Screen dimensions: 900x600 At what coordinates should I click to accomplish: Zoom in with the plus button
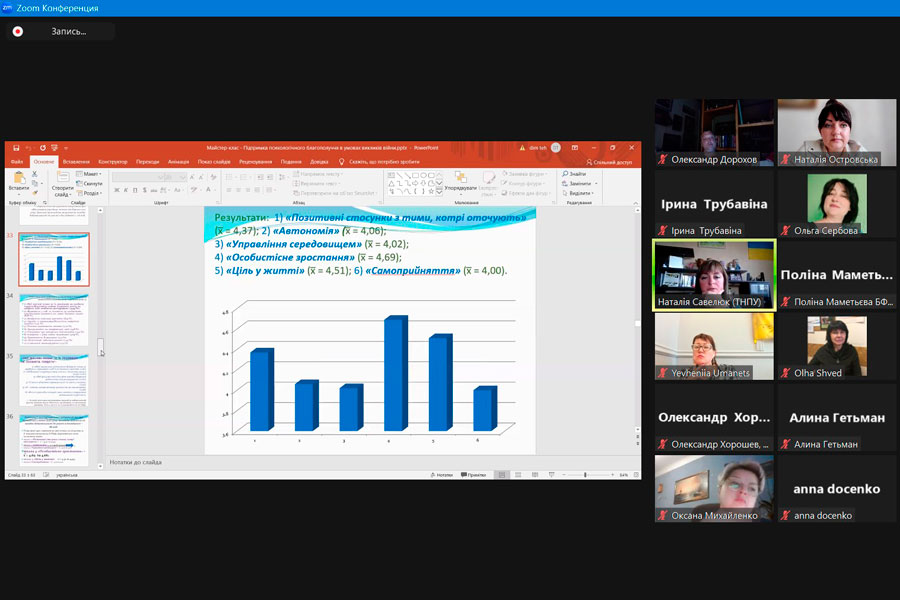click(612, 475)
